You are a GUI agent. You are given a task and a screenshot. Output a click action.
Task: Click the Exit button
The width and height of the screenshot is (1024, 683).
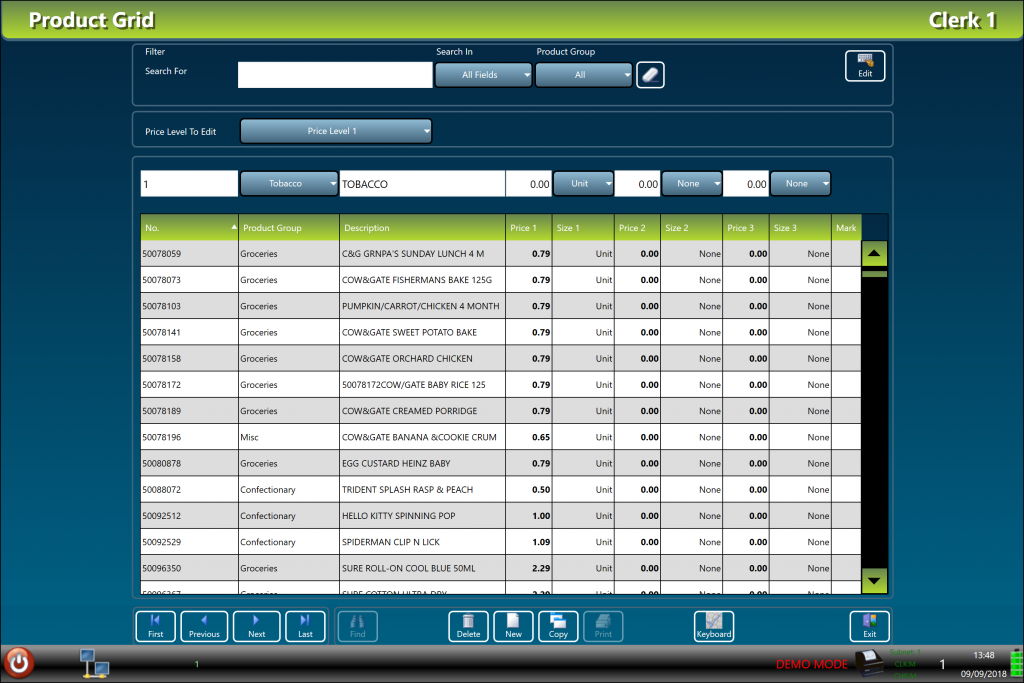869,626
